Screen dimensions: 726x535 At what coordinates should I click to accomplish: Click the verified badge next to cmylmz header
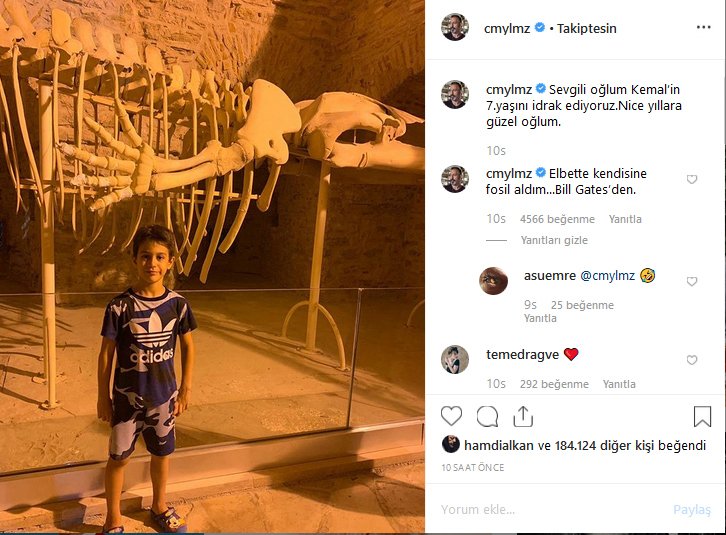pos(539,27)
